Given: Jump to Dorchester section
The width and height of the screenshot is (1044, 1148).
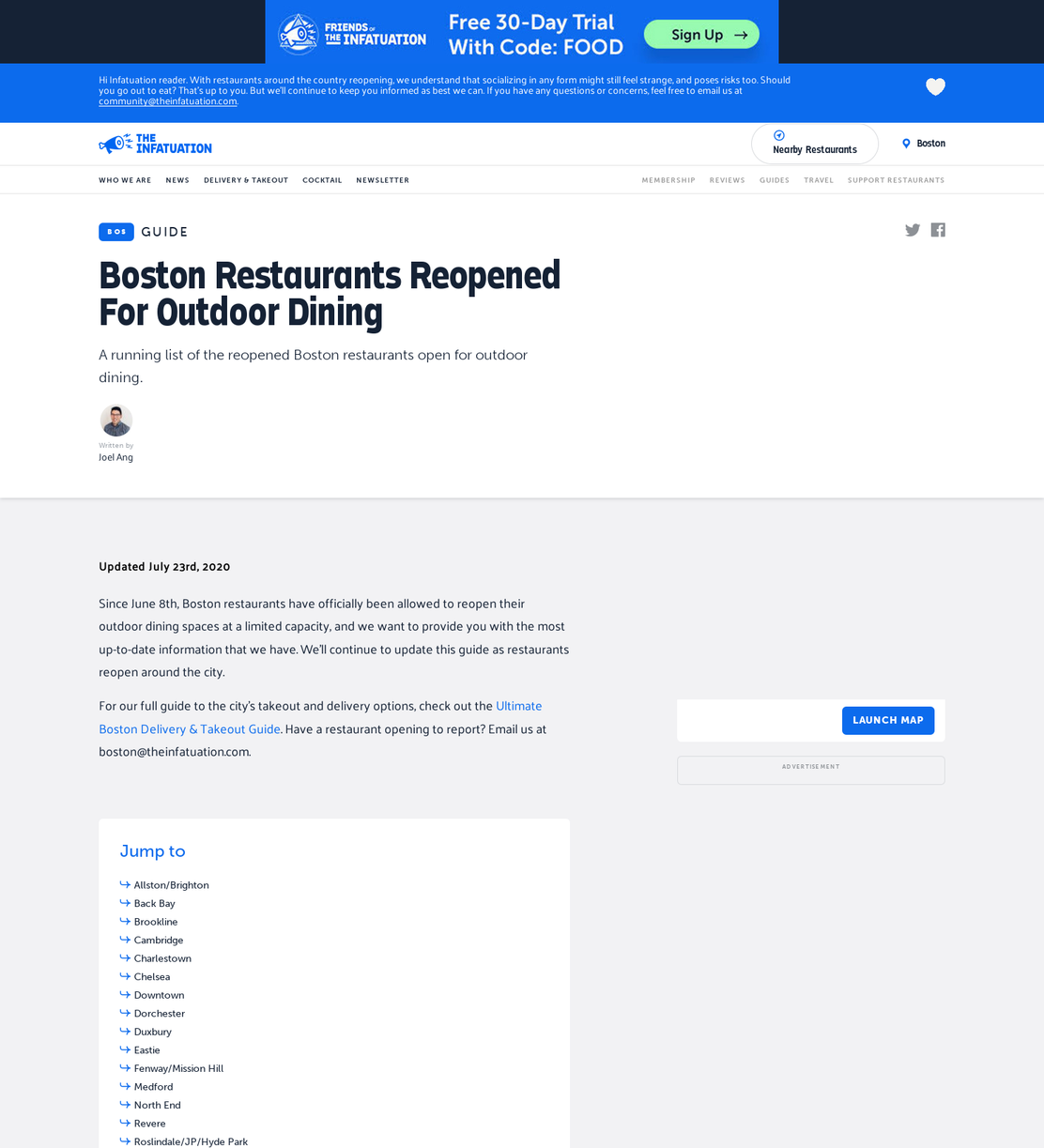Looking at the screenshot, I should [160, 1013].
